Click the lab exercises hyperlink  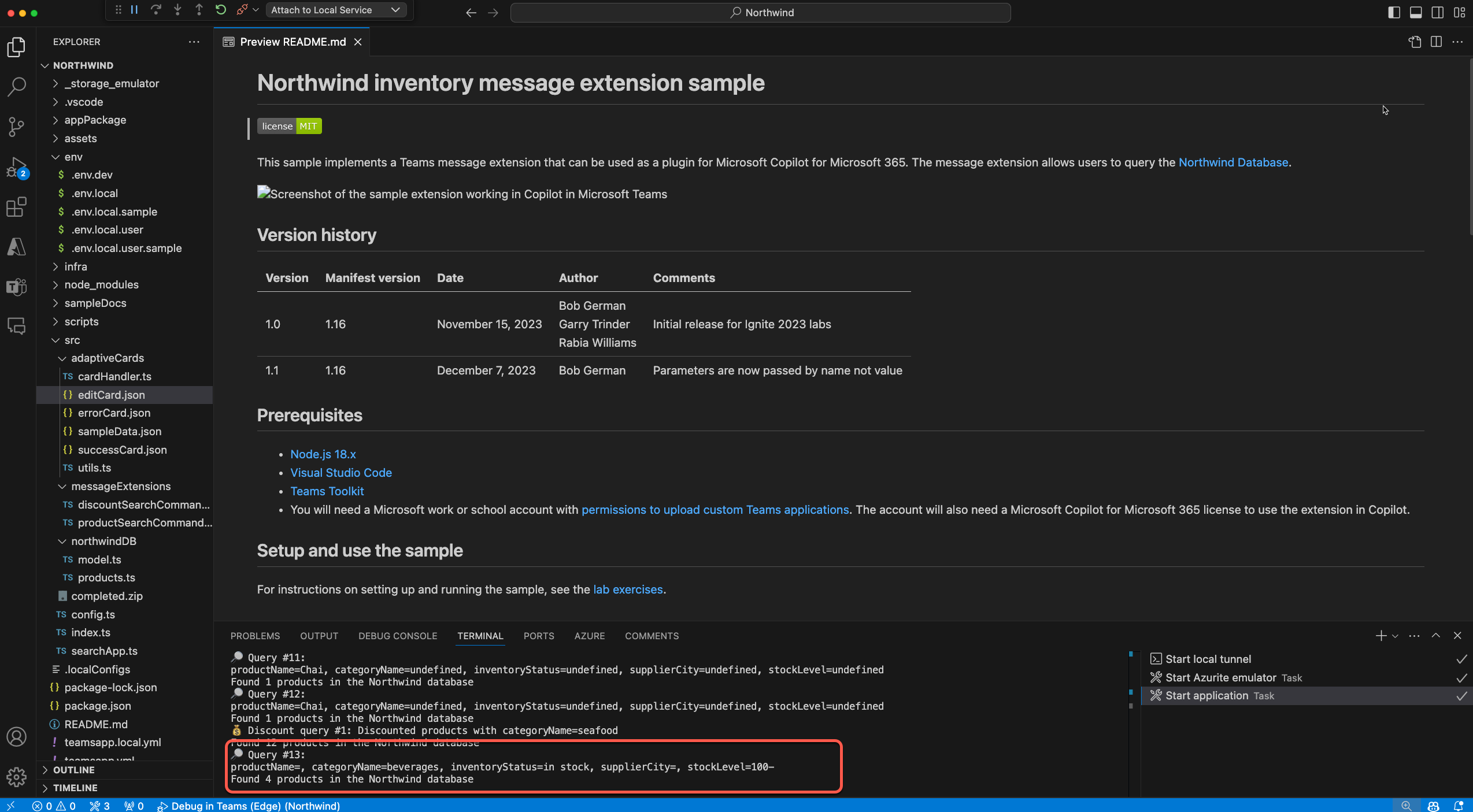[628, 589]
